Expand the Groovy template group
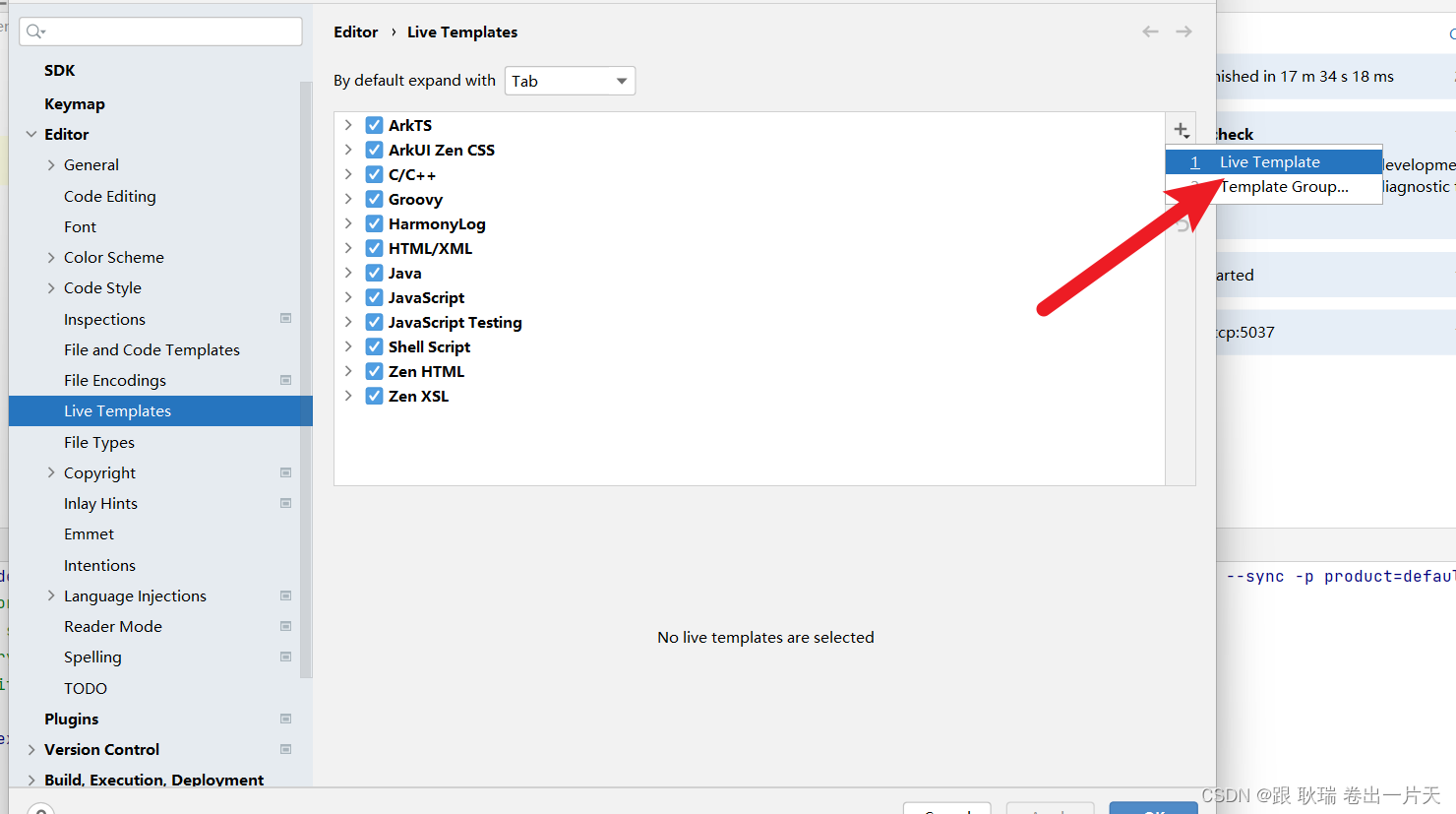Viewport: 1456px width, 814px height. tap(348, 199)
